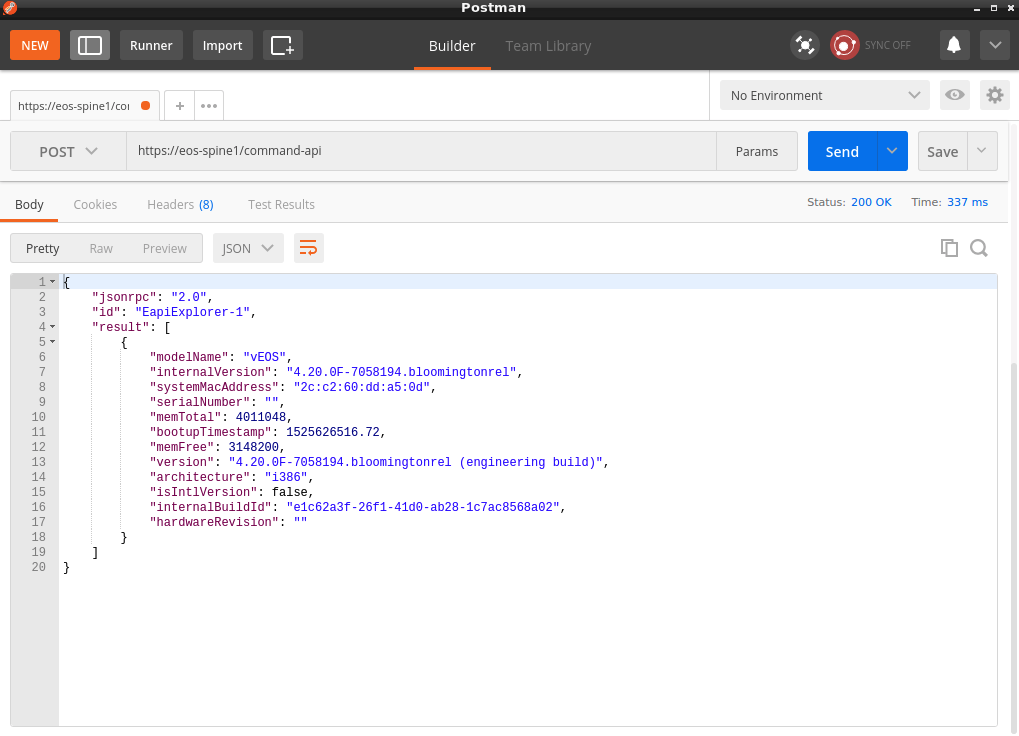
Task: Open the Test Results tab
Action: 281,204
